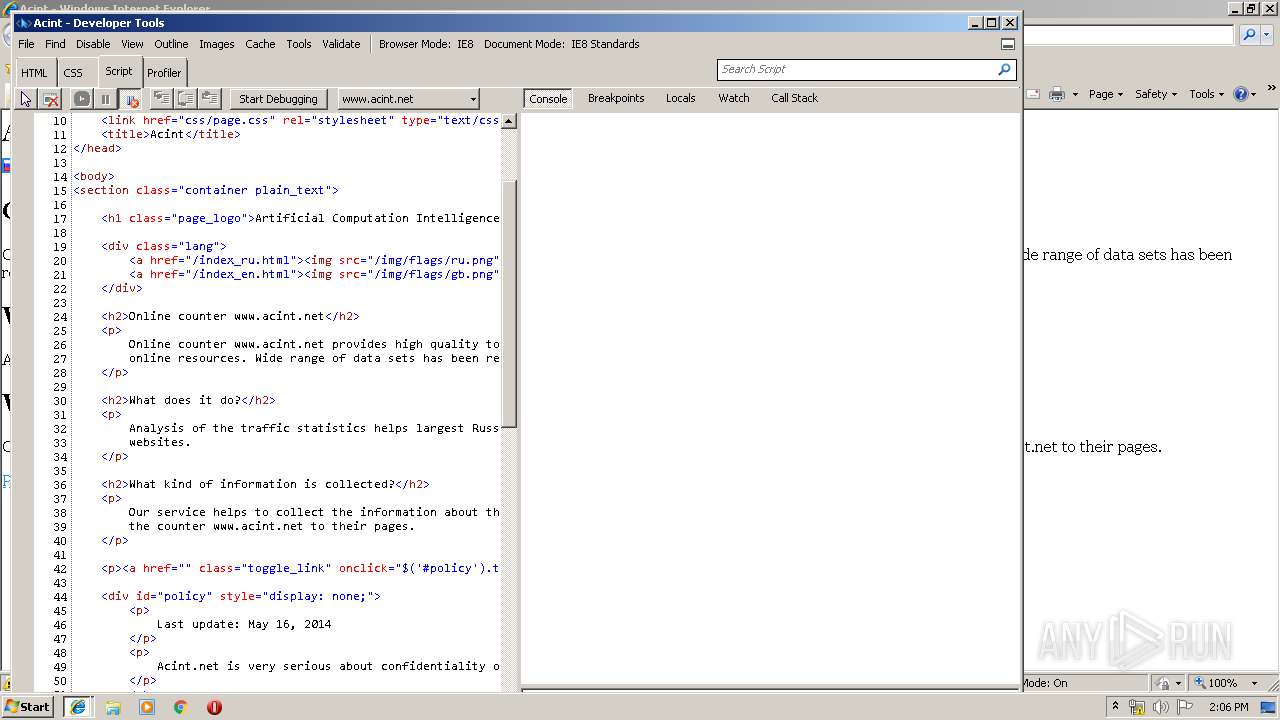
Task: Open the Outline menu
Action: pos(171,44)
